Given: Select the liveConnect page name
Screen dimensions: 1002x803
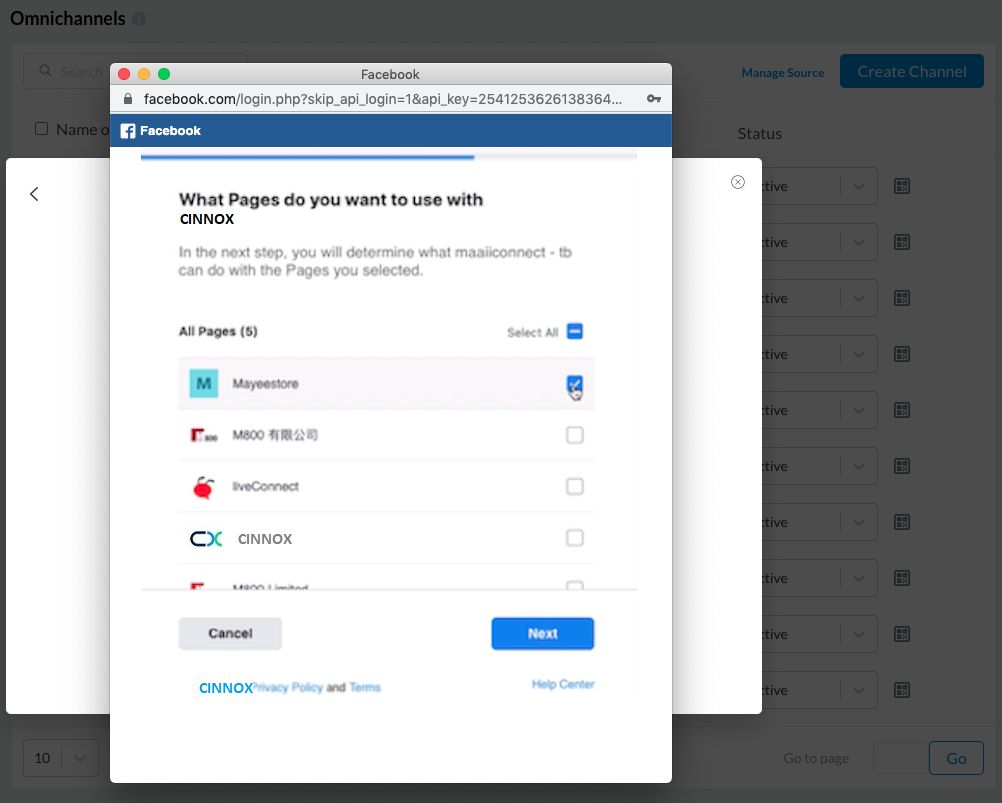Looking at the screenshot, I should click(265, 487).
